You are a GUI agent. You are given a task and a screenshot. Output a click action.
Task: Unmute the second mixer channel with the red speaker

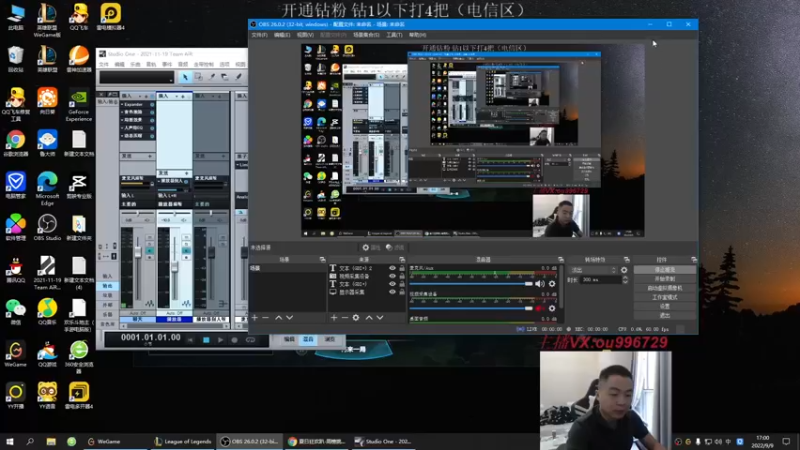coord(540,308)
